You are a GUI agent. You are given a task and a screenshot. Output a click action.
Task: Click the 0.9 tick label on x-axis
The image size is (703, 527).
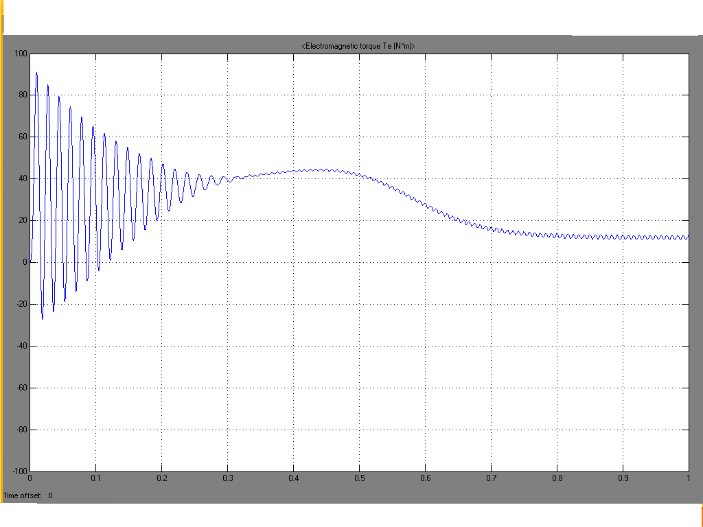(622, 479)
